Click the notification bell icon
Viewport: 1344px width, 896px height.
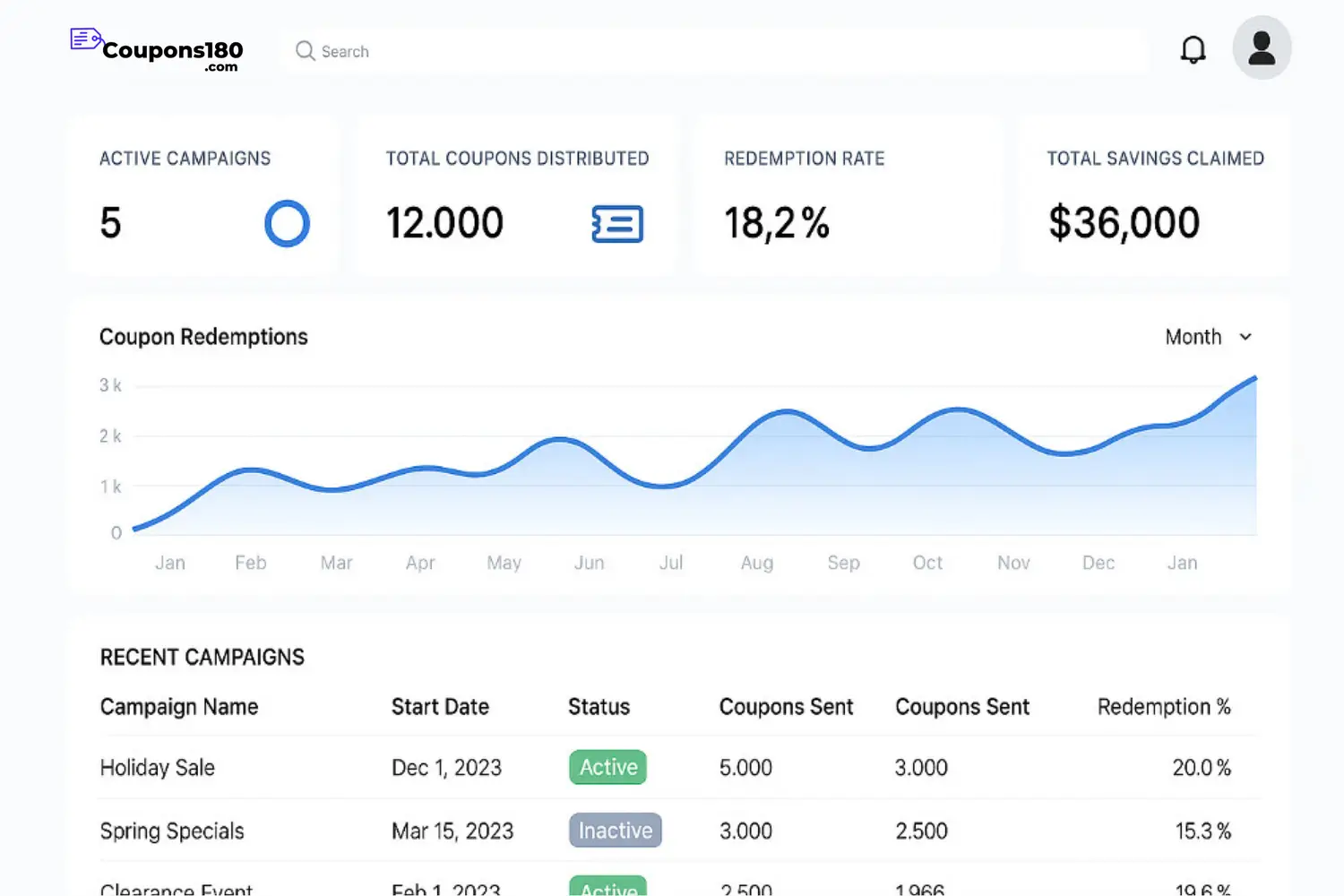coord(1193,50)
